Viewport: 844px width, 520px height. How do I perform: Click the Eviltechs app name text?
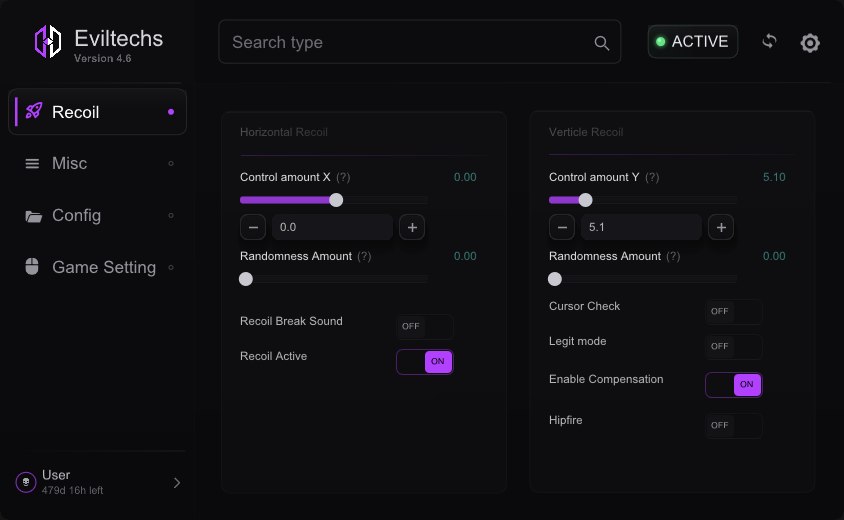(118, 39)
